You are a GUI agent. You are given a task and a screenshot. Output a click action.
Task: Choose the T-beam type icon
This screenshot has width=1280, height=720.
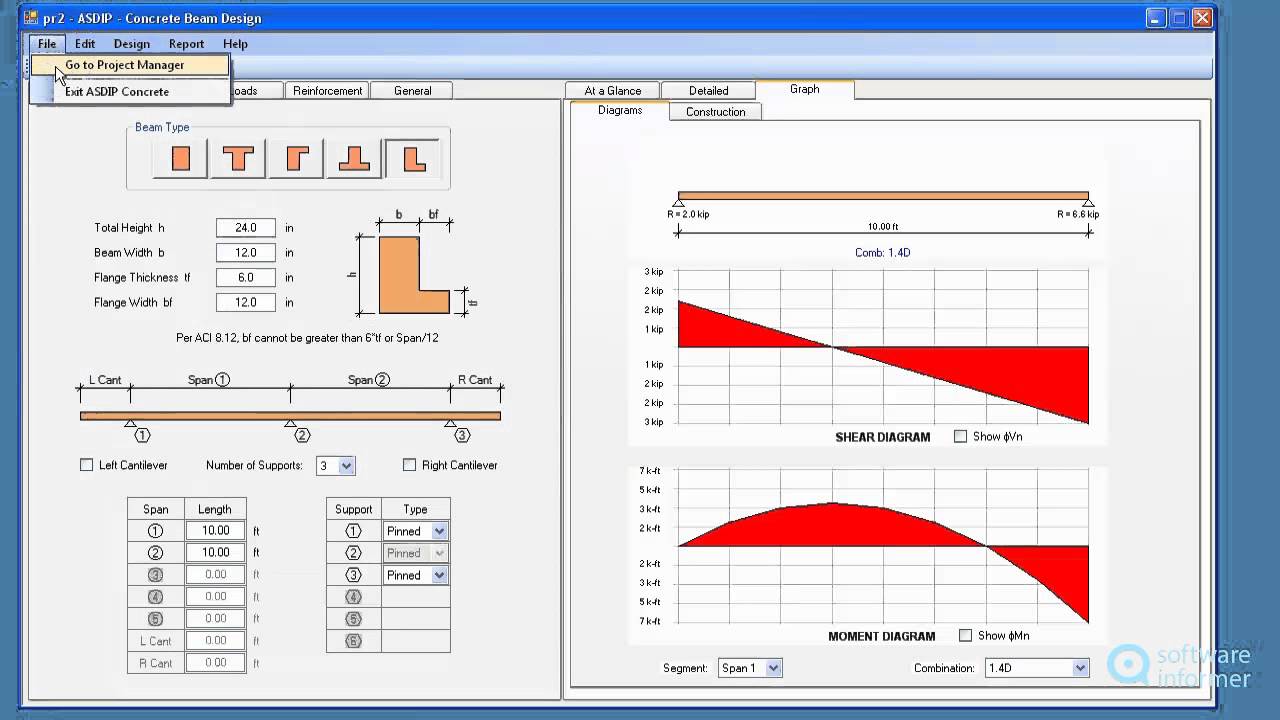coord(238,158)
